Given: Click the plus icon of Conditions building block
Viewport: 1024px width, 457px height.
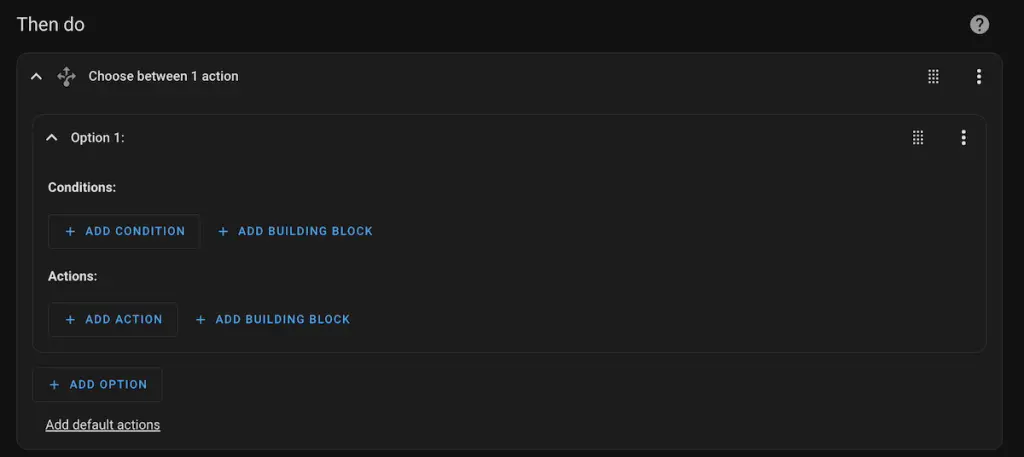Looking at the screenshot, I should (x=223, y=231).
